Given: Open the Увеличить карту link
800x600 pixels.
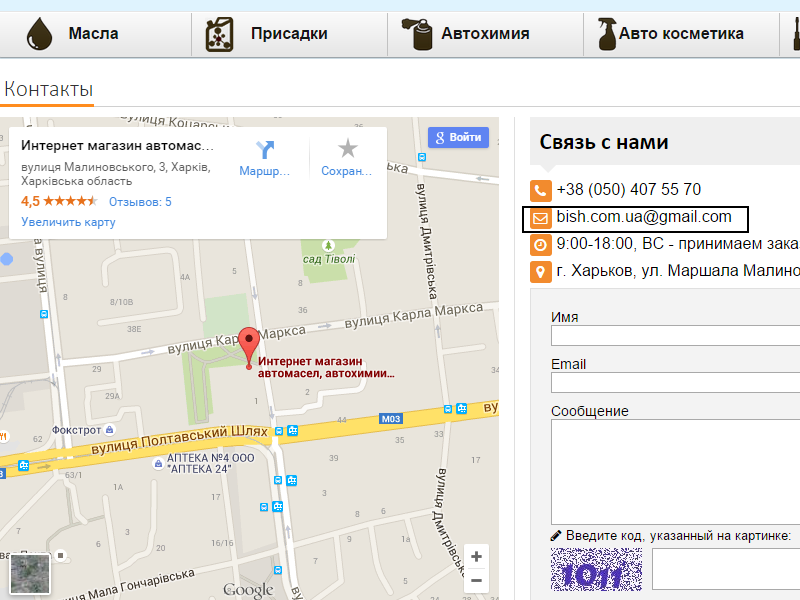Looking at the screenshot, I should click(68, 222).
